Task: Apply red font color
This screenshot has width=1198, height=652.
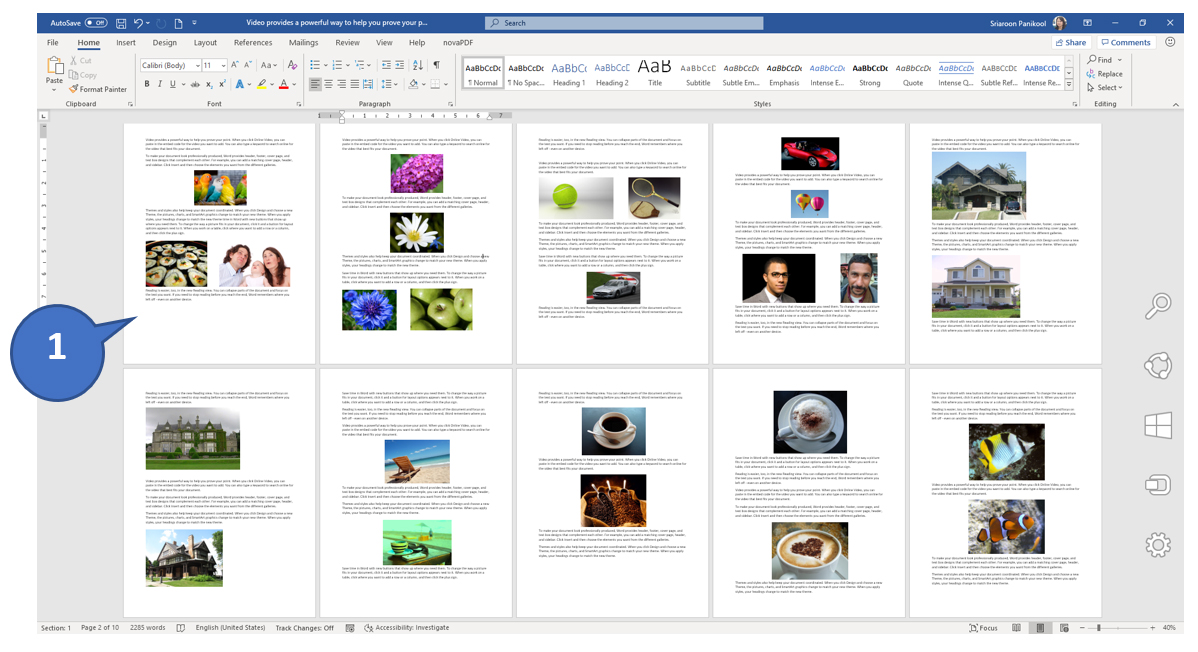Action: 283,84
